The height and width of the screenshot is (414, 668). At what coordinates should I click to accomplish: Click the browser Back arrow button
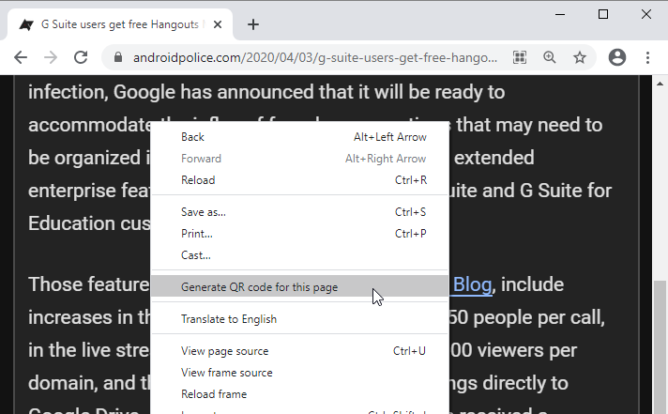pyautogui.click(x=20, y=57)
